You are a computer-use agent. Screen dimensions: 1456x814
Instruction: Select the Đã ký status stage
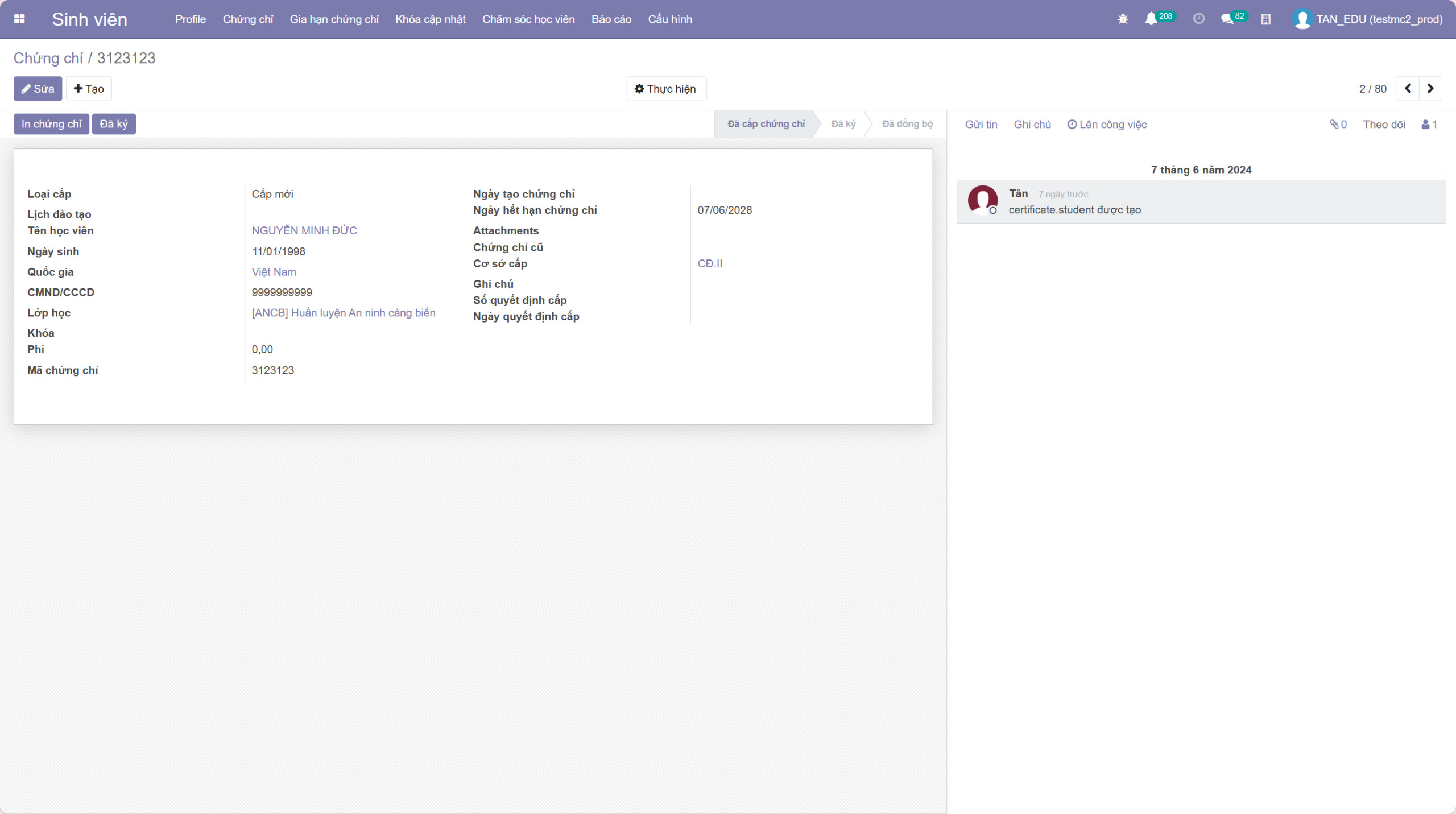point(843,124)
